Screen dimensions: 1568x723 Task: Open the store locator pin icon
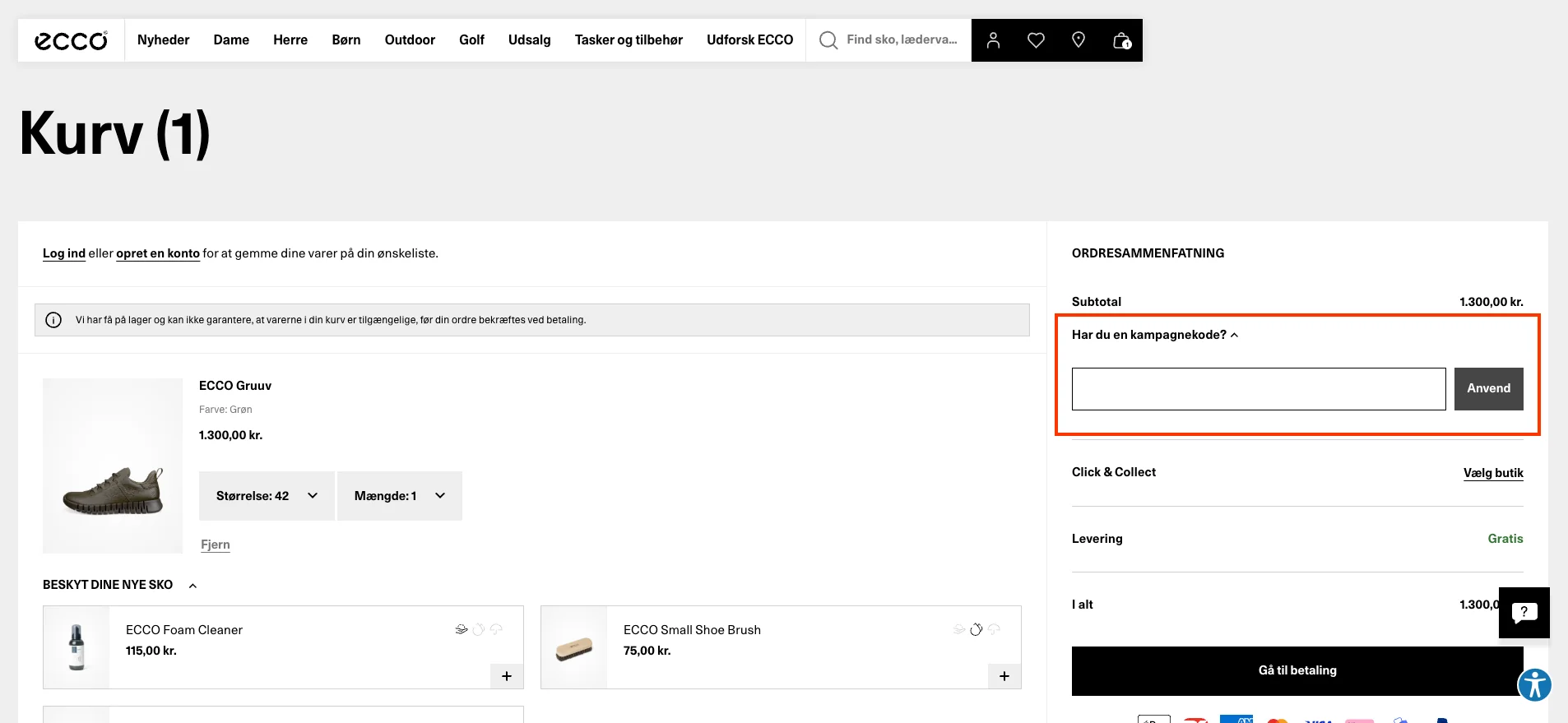click(1079, 40)
